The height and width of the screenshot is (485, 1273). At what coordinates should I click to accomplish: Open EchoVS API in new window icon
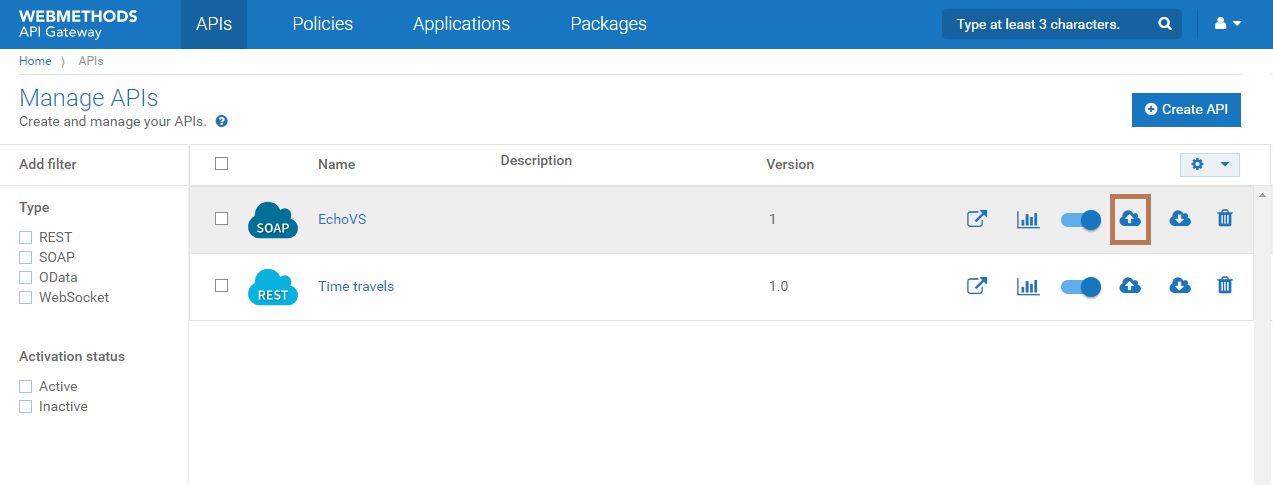click(977, 219)
